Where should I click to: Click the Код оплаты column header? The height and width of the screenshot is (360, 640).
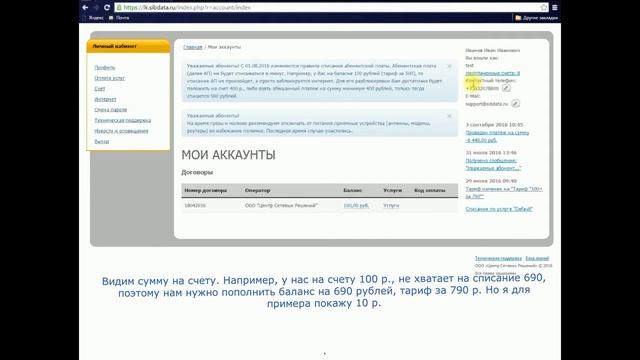click(429, 191)
